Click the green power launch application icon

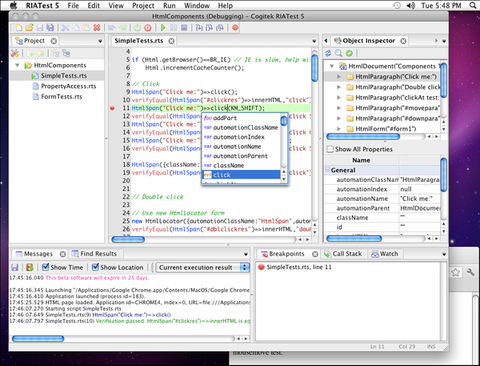[137, 28]
